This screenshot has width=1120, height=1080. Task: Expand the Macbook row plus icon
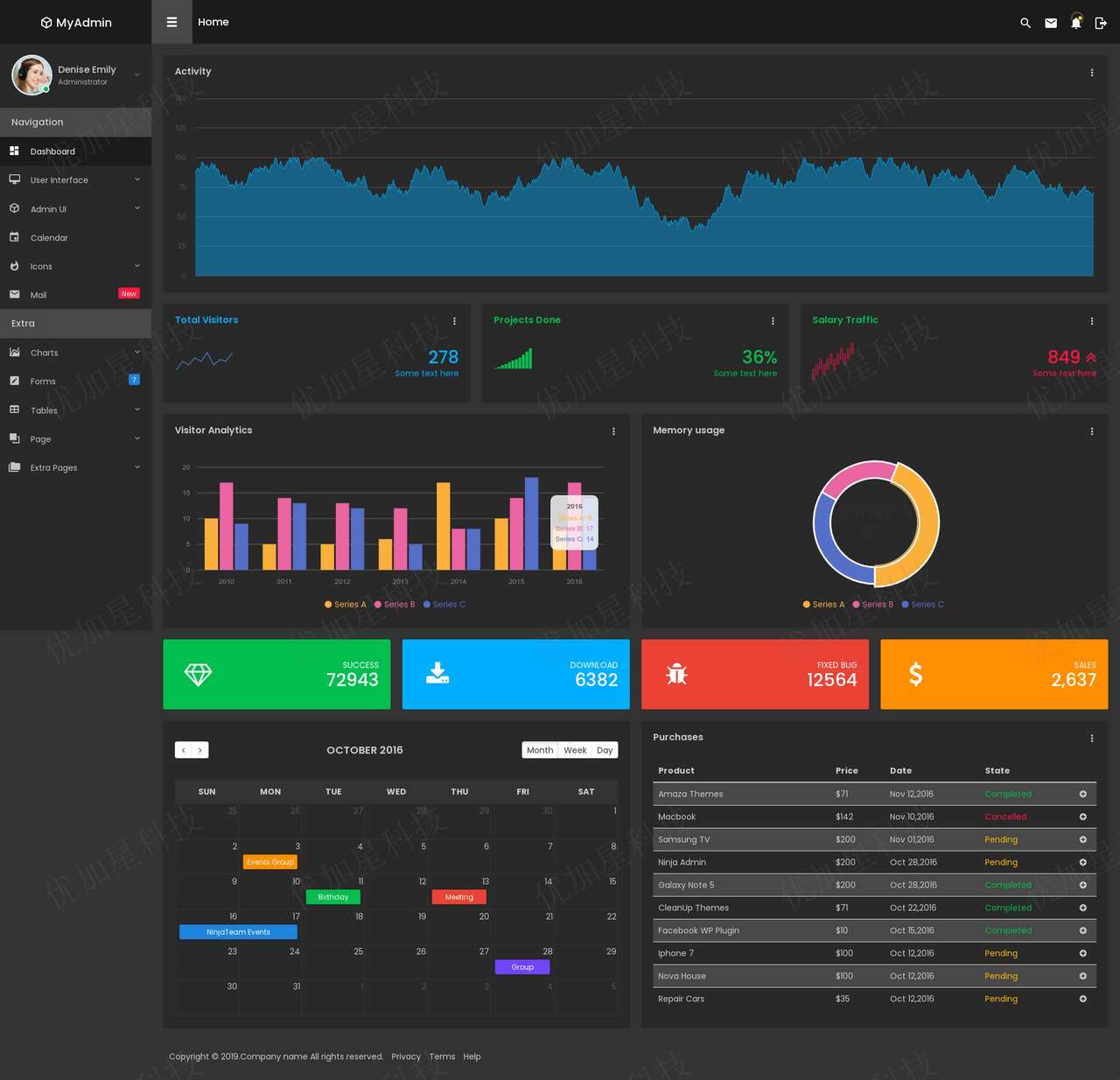click(x=1083, y=817)
